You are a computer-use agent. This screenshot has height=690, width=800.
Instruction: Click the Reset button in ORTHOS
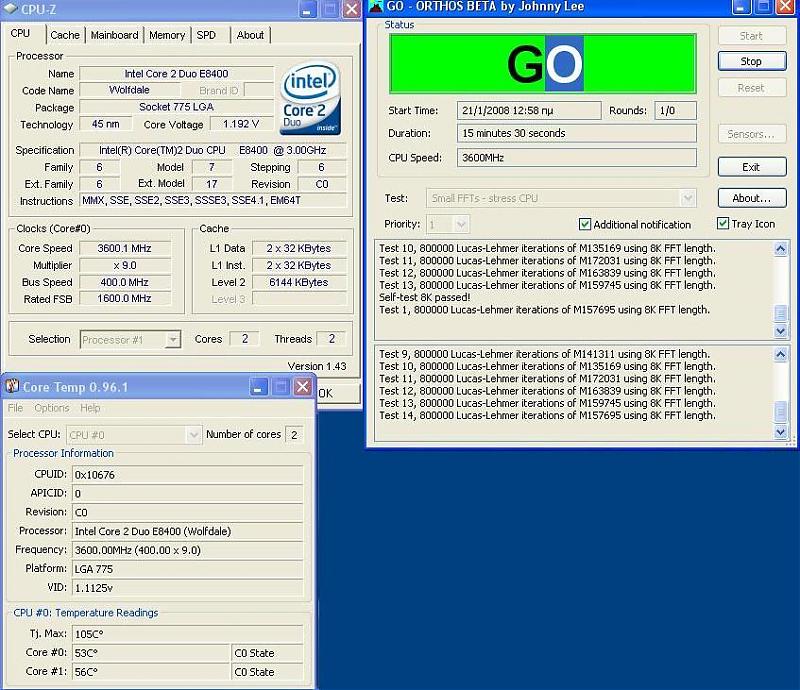point(752,88)
